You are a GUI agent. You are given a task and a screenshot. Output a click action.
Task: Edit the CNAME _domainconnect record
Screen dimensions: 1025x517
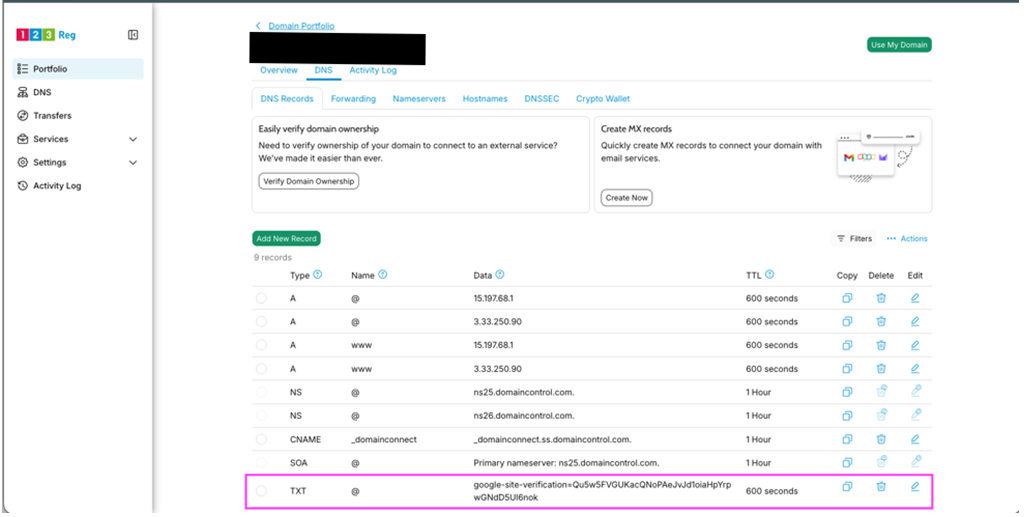[x=915, y=439]
